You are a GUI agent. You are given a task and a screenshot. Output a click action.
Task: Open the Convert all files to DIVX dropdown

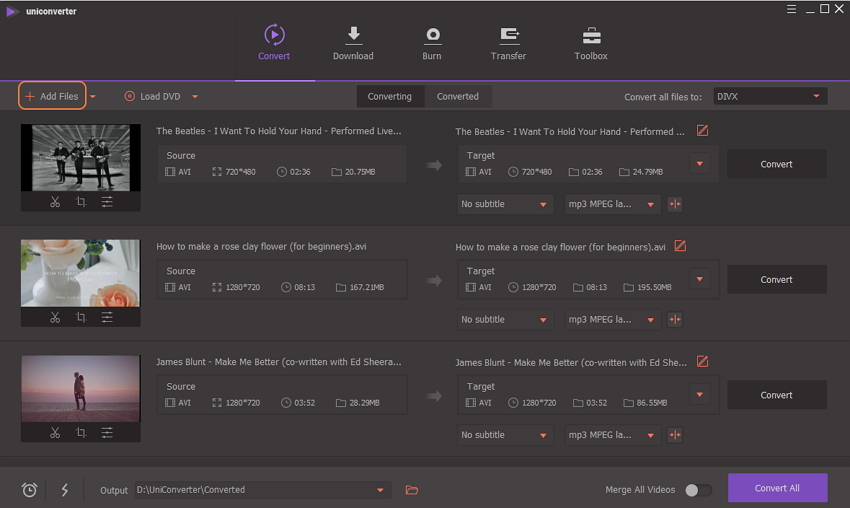(x=770, y=97)
